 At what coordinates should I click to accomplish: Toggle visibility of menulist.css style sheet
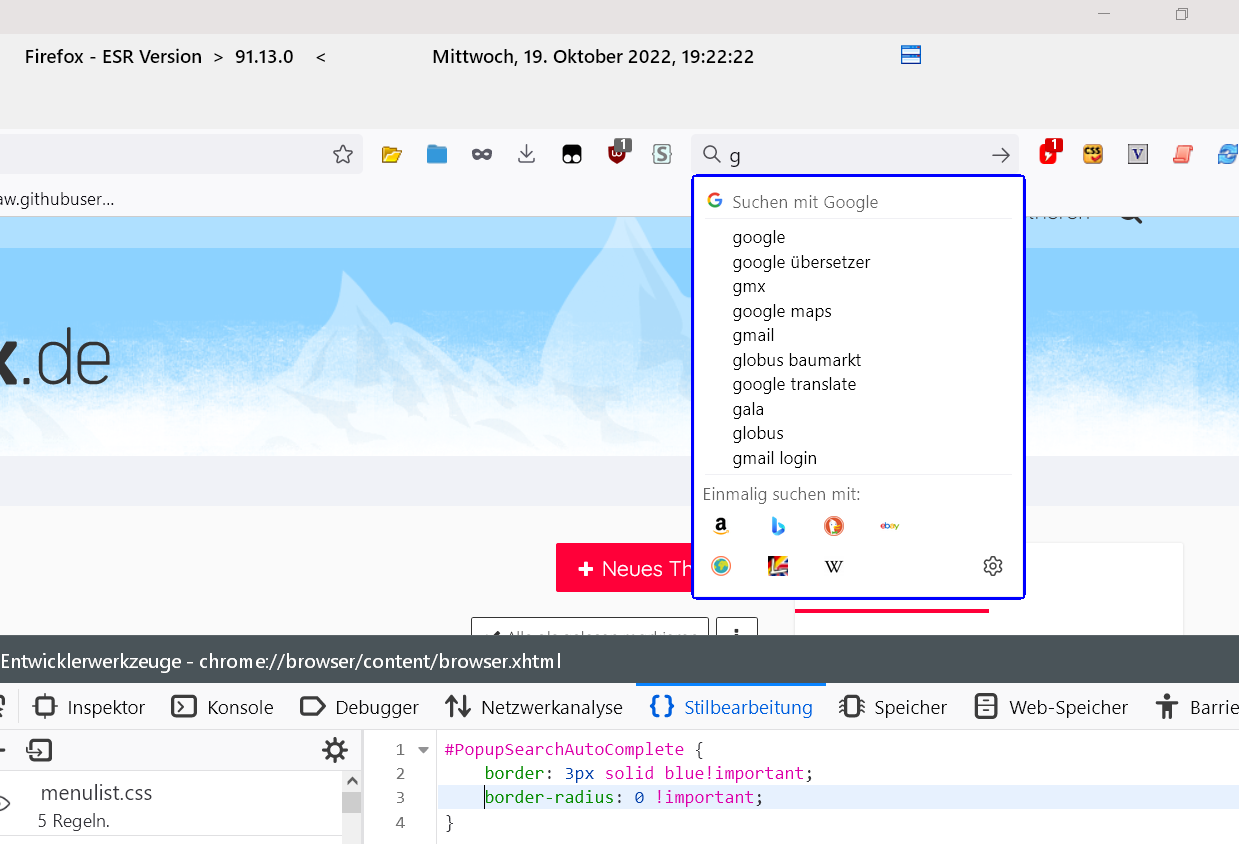pyautogui.click(x=3, y=804)
